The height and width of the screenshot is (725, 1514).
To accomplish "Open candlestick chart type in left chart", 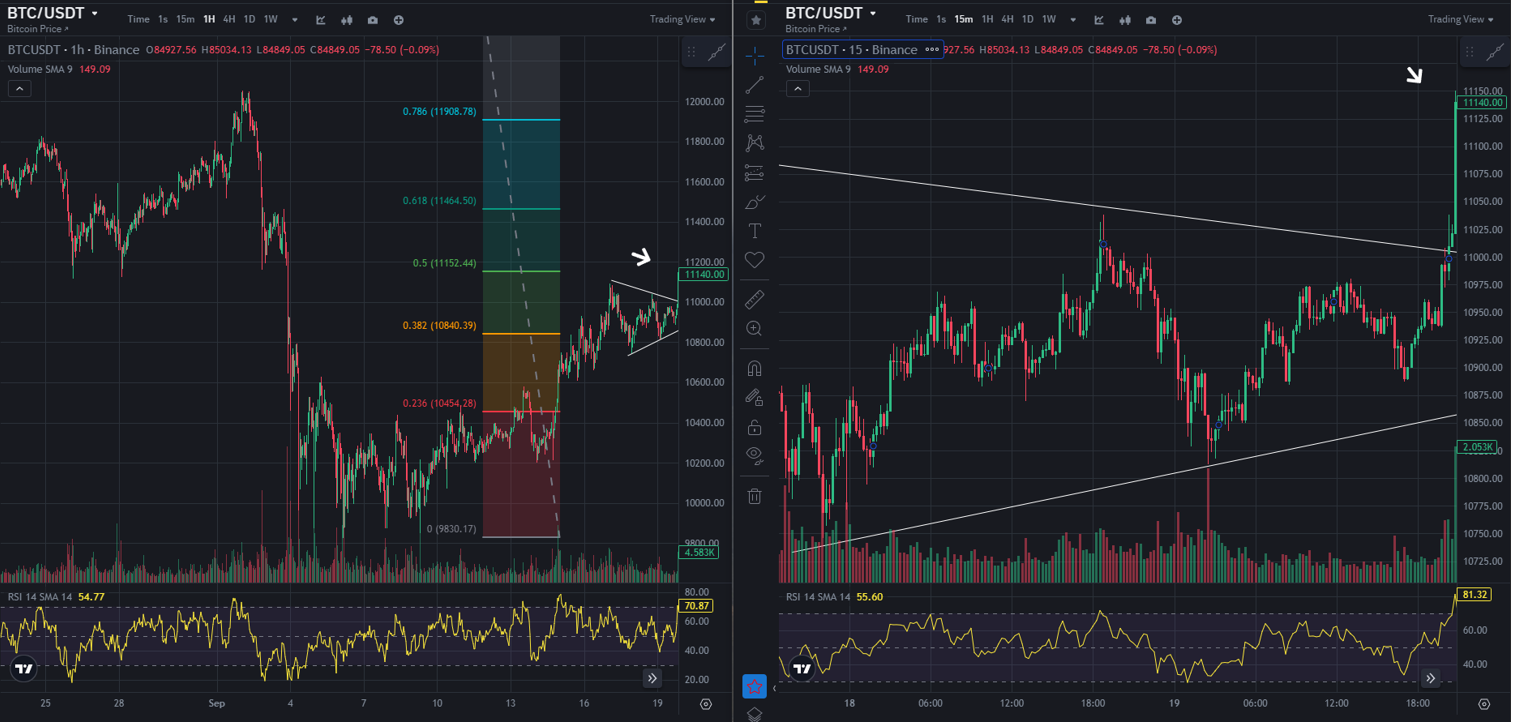I will click(347, 20).
